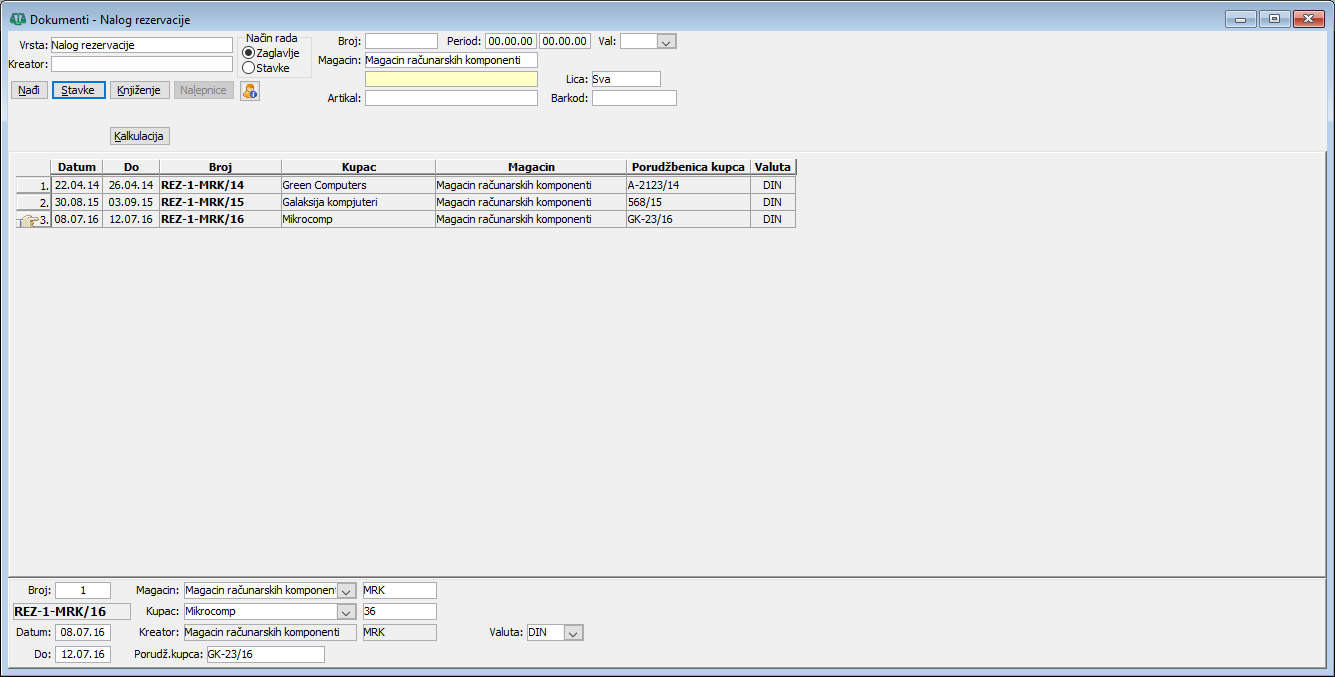The image size is (1335, 677).
Task: Click the Artikal input field
Action: point(451,98)
